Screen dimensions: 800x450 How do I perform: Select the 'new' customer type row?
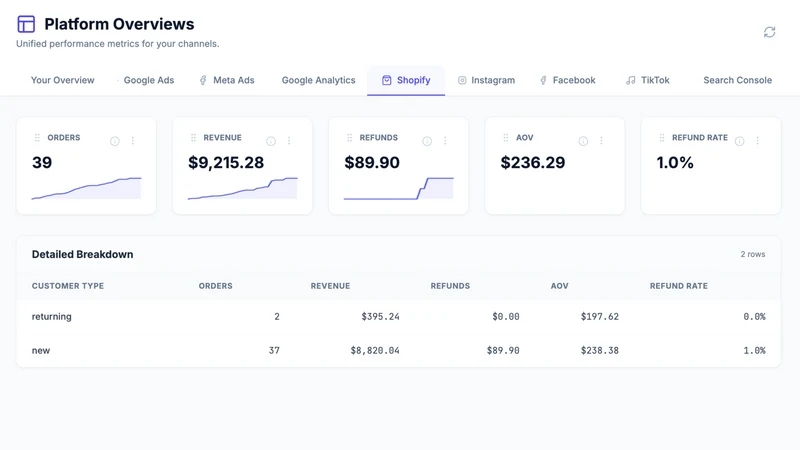(x=398, y=351)
